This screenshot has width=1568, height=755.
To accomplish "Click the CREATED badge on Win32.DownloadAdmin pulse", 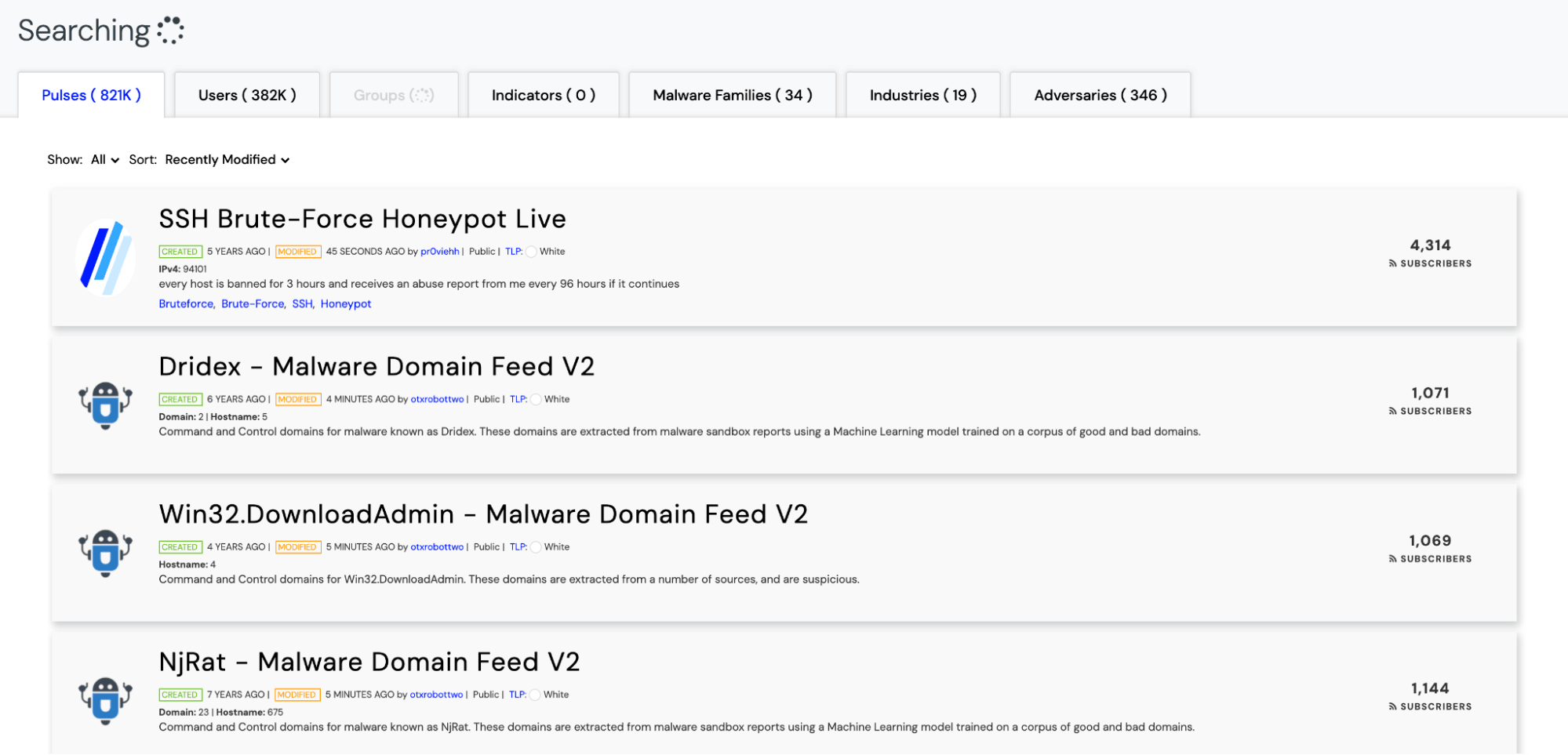I will [180, 547].
